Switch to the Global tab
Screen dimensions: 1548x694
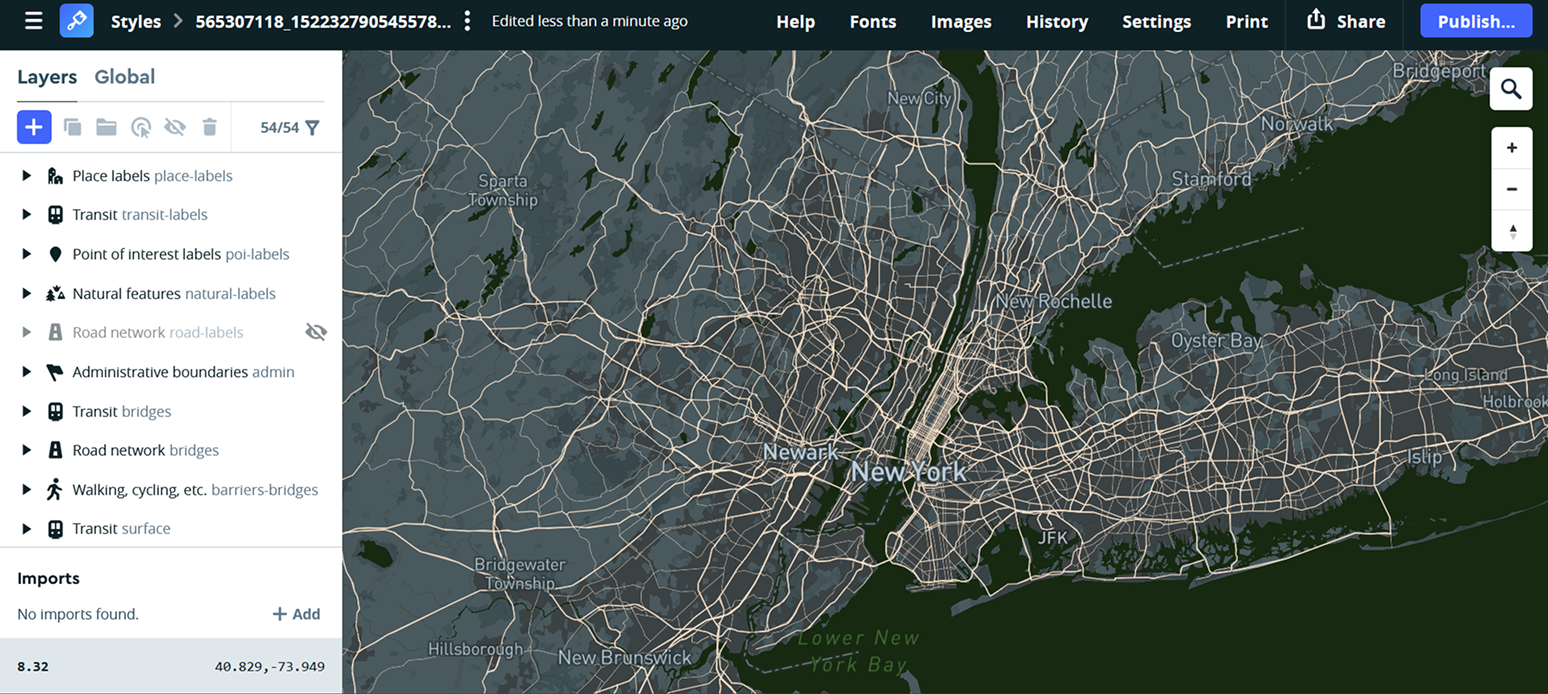coord(124,76)
